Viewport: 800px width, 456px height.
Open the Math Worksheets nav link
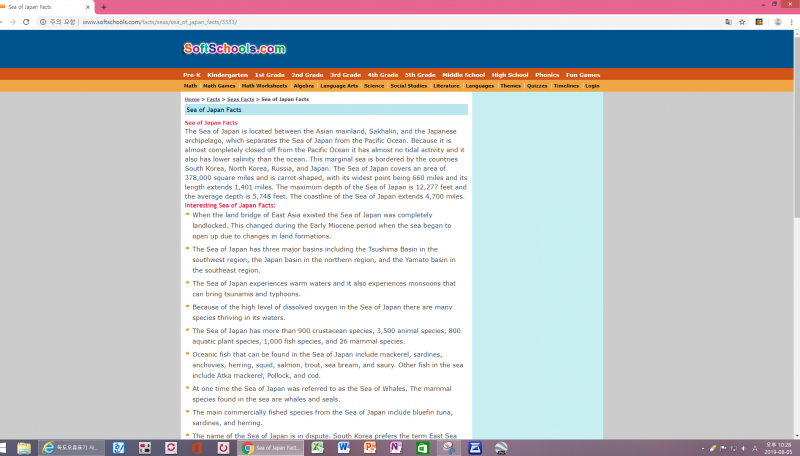[x=264, y=86]
